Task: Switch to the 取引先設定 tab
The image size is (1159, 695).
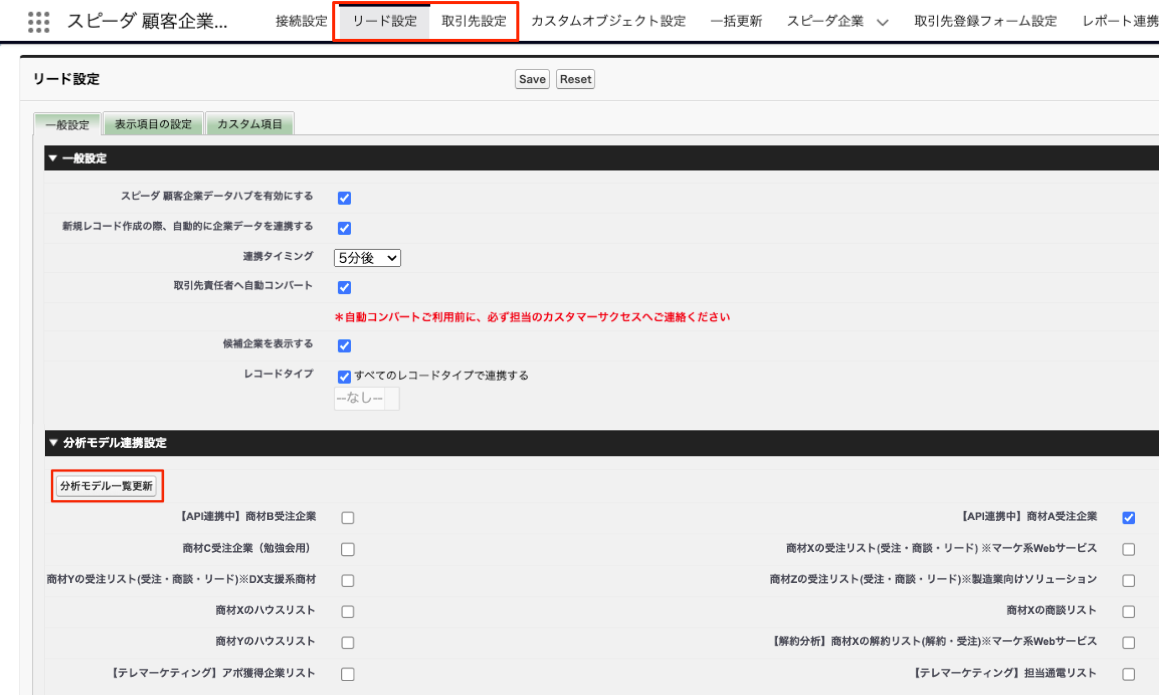Action: 474,21
